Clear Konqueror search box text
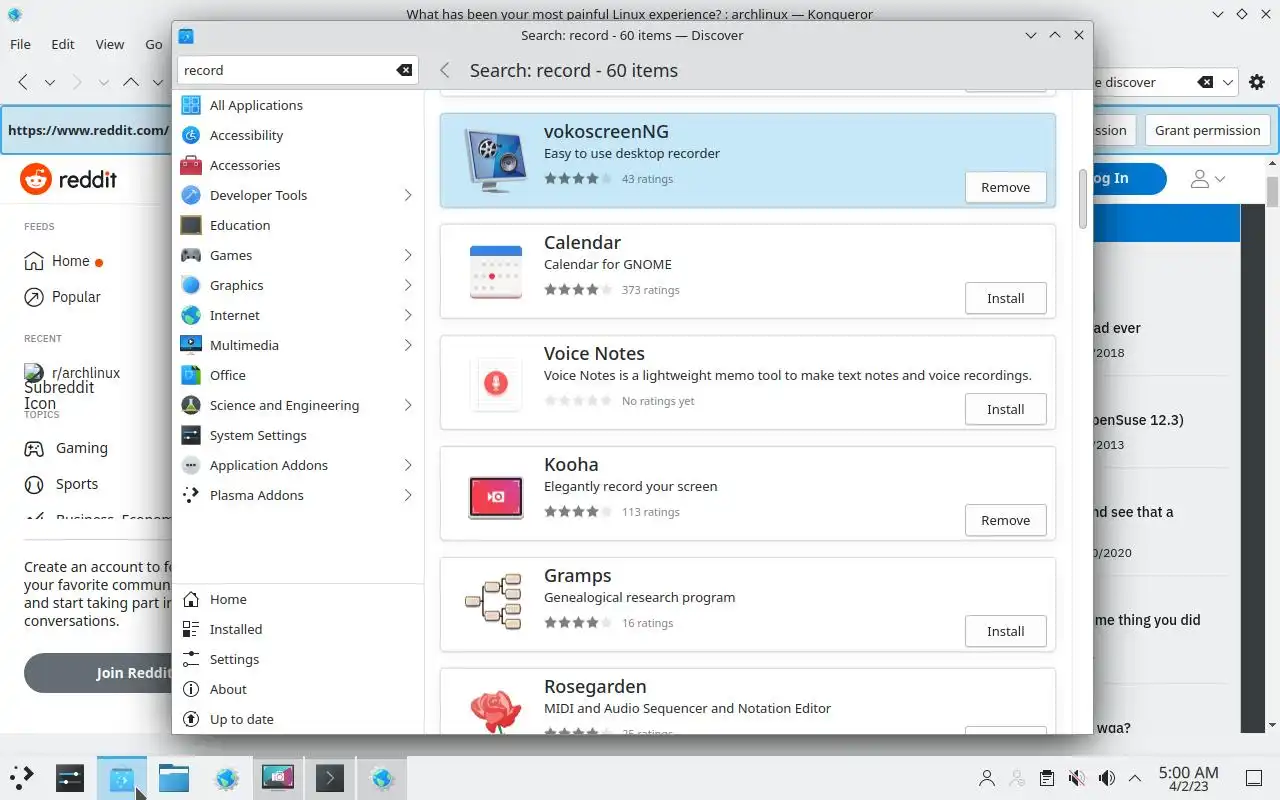 tap(1206, 82)
